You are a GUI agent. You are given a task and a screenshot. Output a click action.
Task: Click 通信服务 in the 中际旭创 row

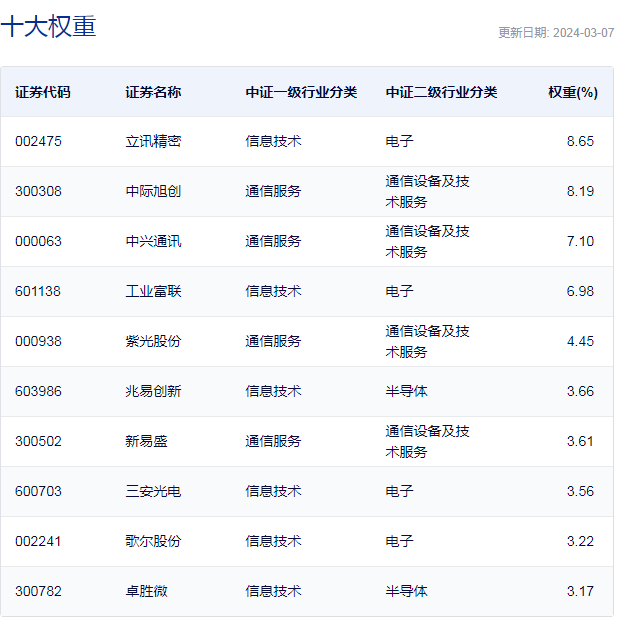(273, 191)
